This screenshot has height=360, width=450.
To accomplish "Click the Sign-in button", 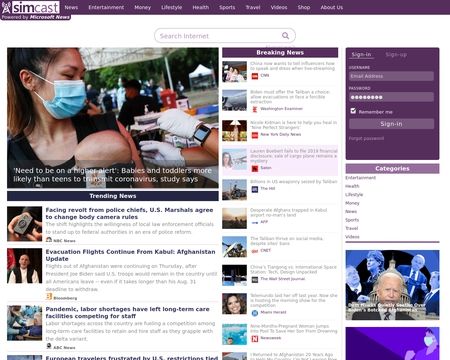I will (391, 124).
